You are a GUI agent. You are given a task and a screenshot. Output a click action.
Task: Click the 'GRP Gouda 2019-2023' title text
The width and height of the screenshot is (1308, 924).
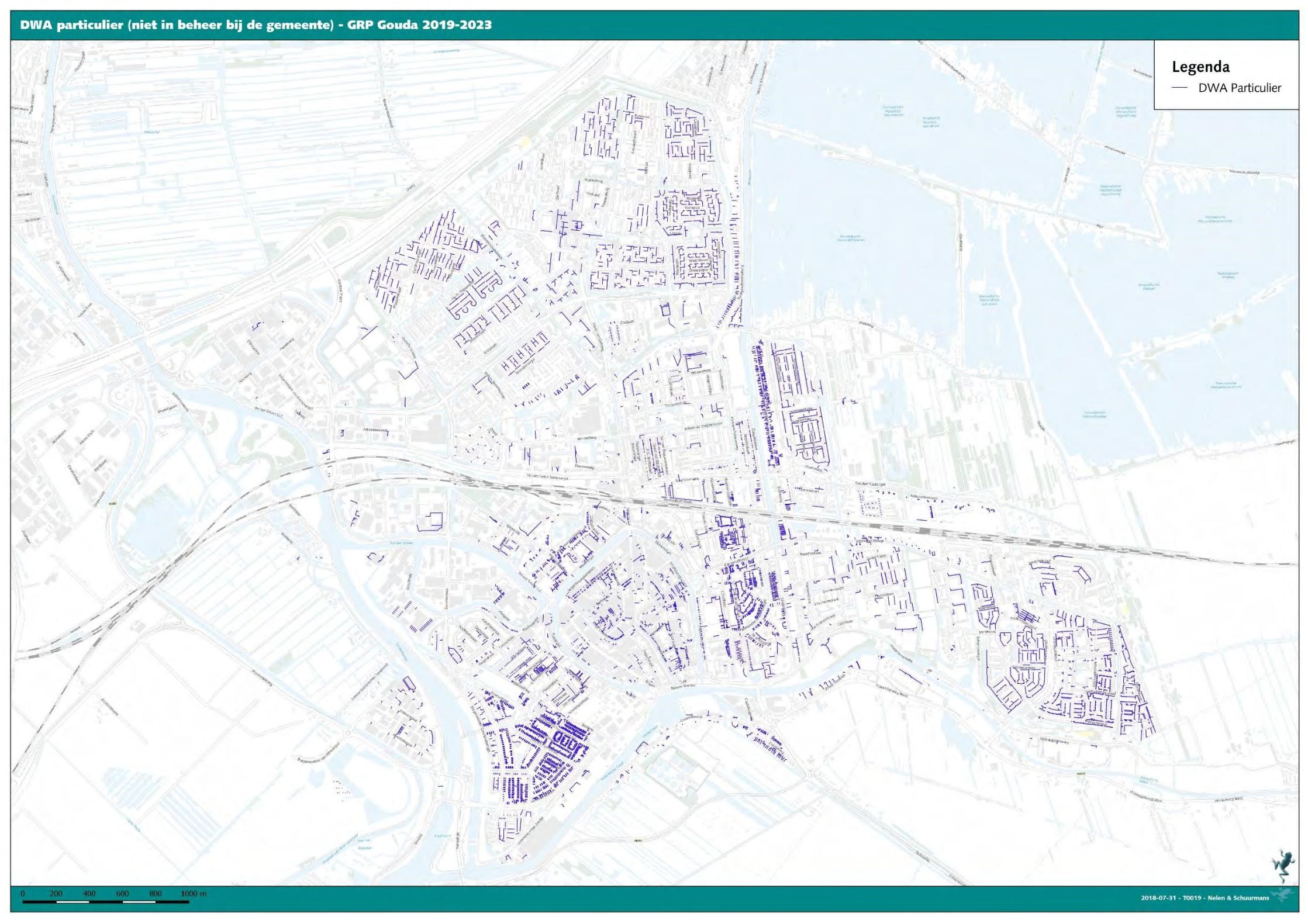coord(420,25)
